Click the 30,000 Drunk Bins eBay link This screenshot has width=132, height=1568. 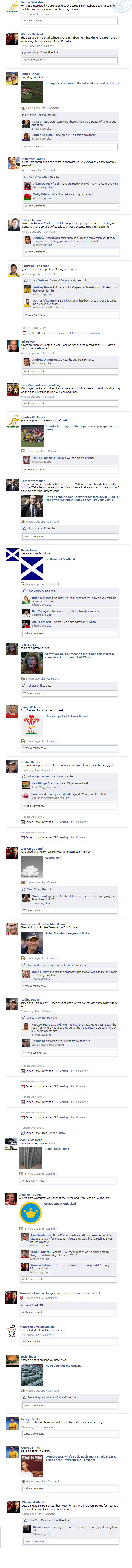56,1149
